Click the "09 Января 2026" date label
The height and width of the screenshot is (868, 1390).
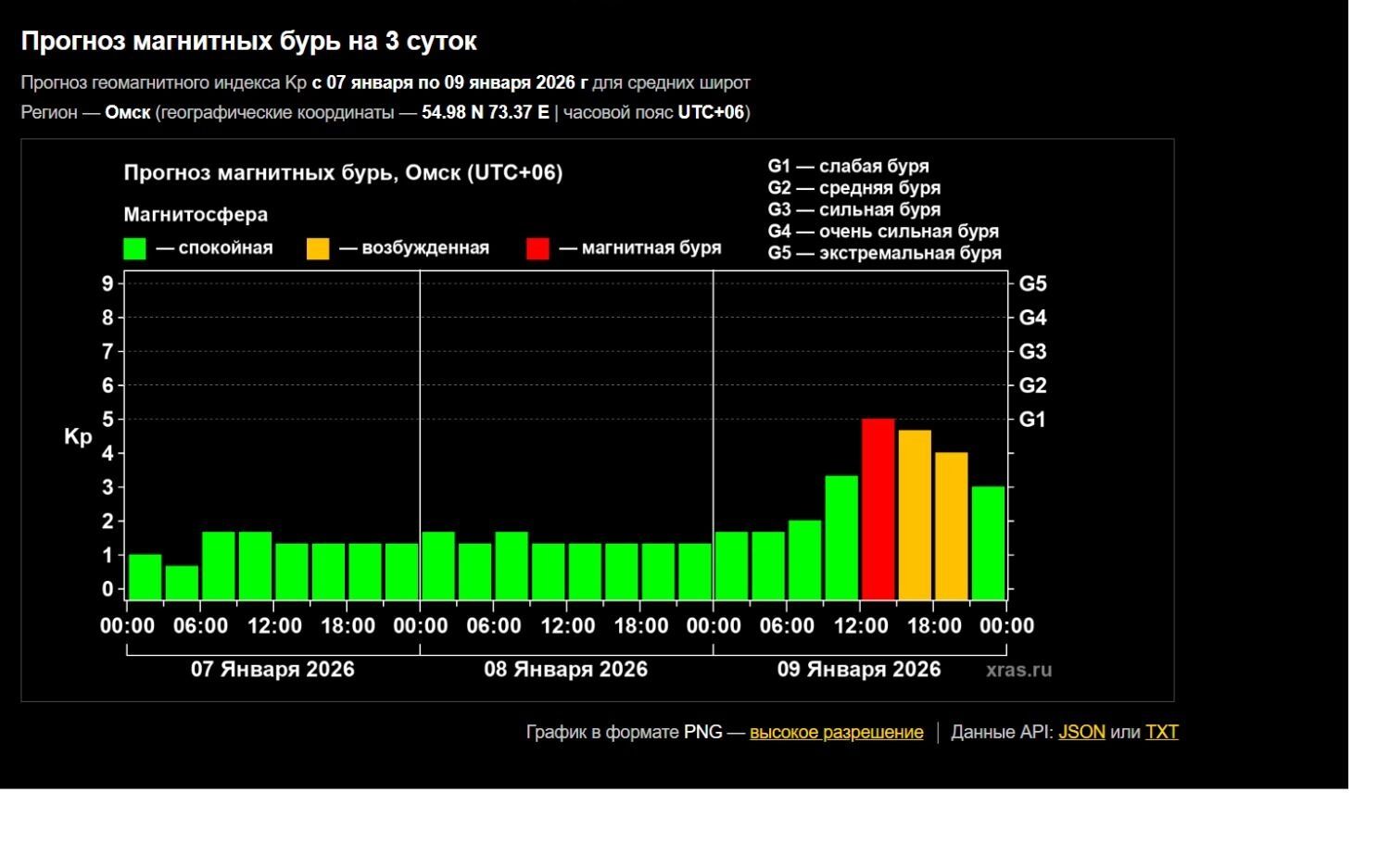[x=858, y=670]
